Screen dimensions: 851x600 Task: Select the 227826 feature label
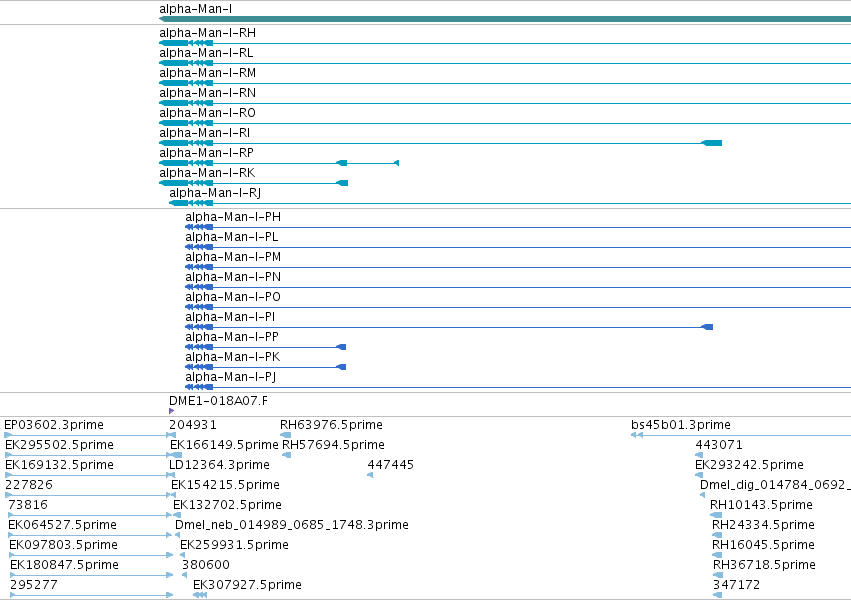pos(29,486)
